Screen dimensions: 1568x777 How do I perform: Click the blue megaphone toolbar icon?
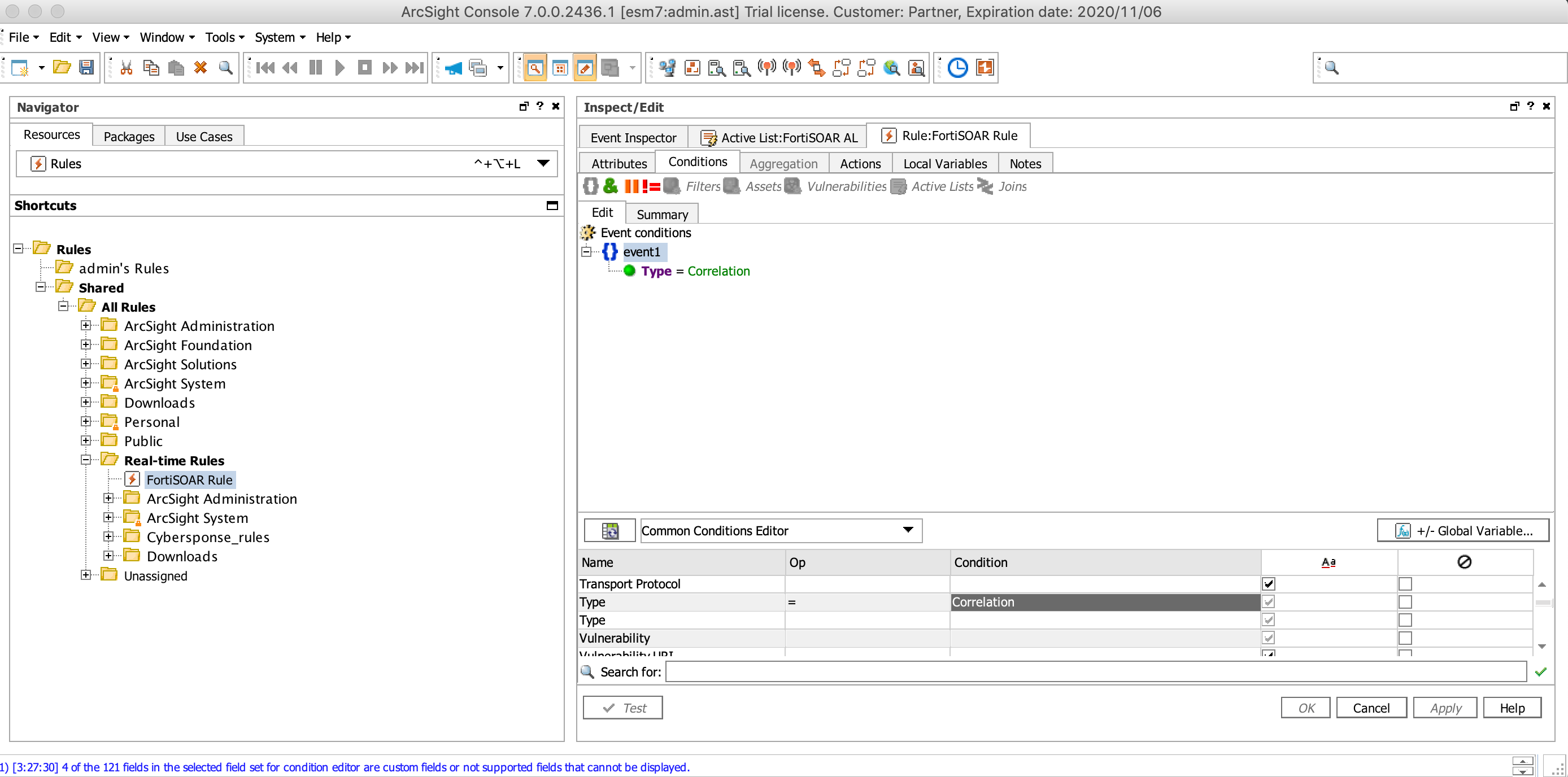pyautogui.click(x=454, y=68)
